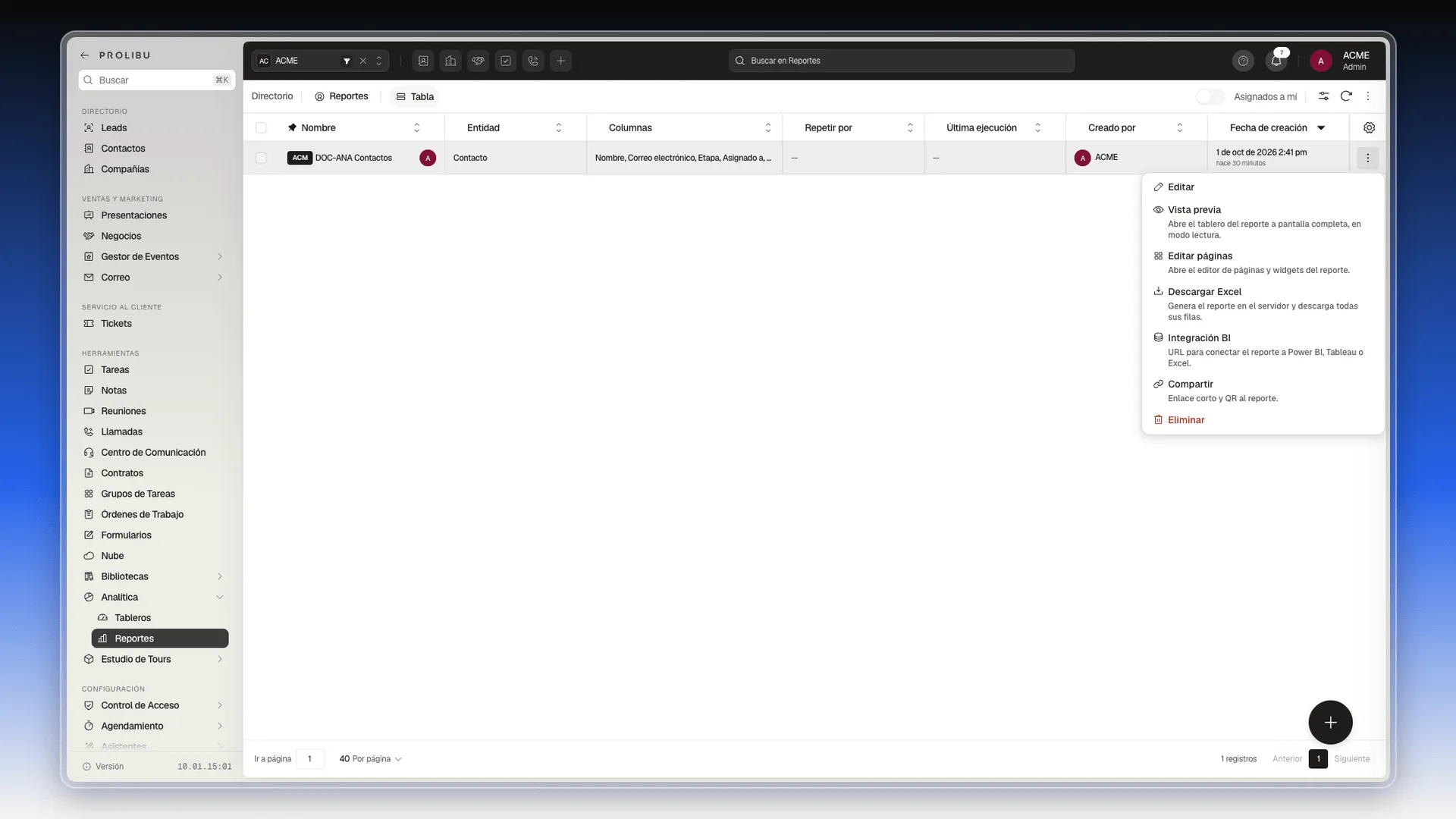The image size is (1456, 819).
Task: Click the Directorio breadcrumb link
Action: [x=272, y=96]
